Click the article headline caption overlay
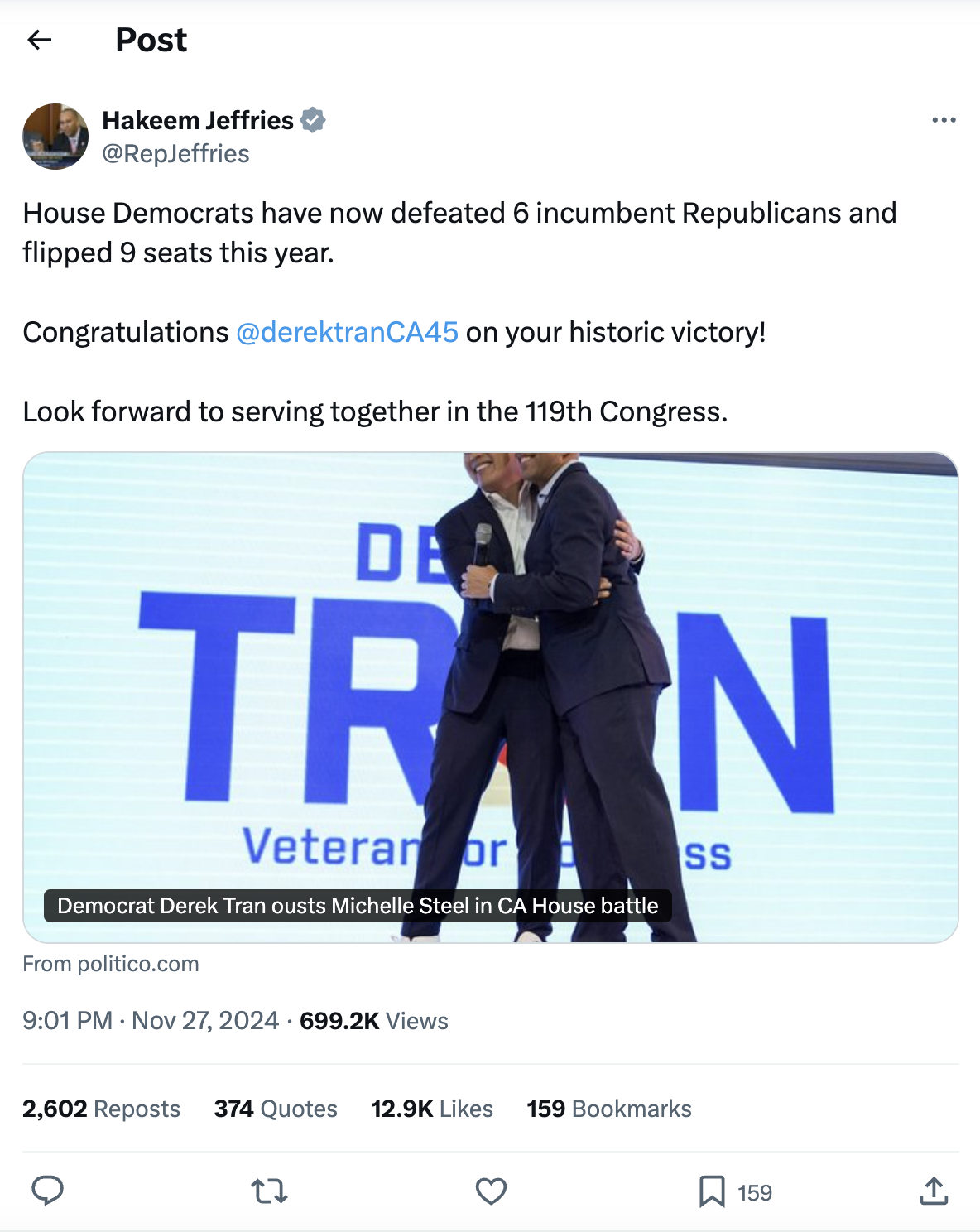This screenshot has width=980, height=1232. point(358,906)
